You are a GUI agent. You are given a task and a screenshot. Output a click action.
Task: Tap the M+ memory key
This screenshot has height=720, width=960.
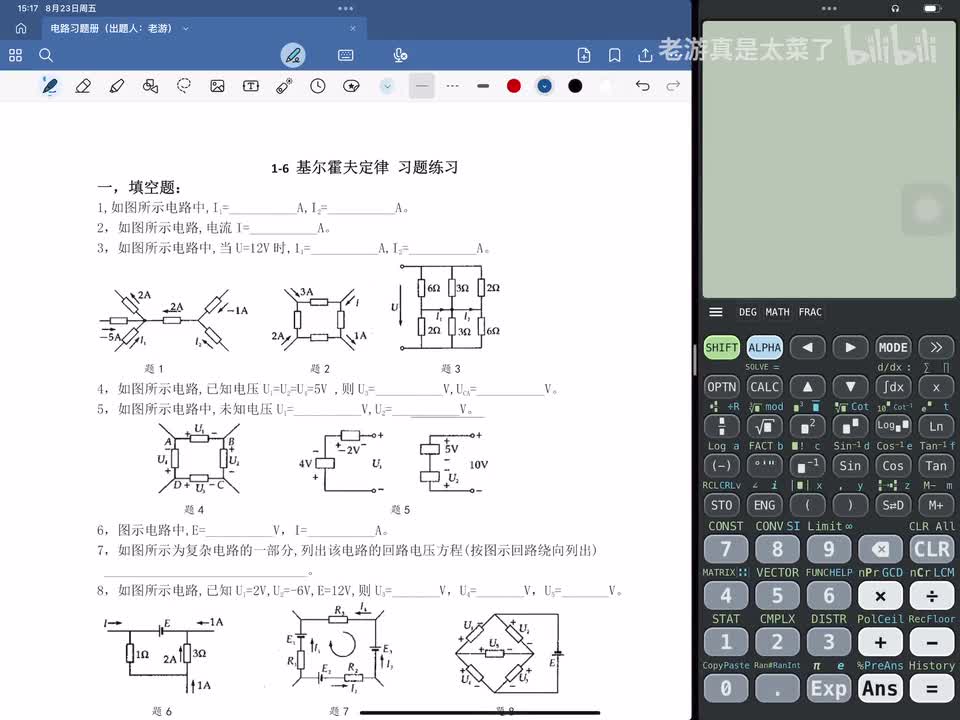[936, 505]
